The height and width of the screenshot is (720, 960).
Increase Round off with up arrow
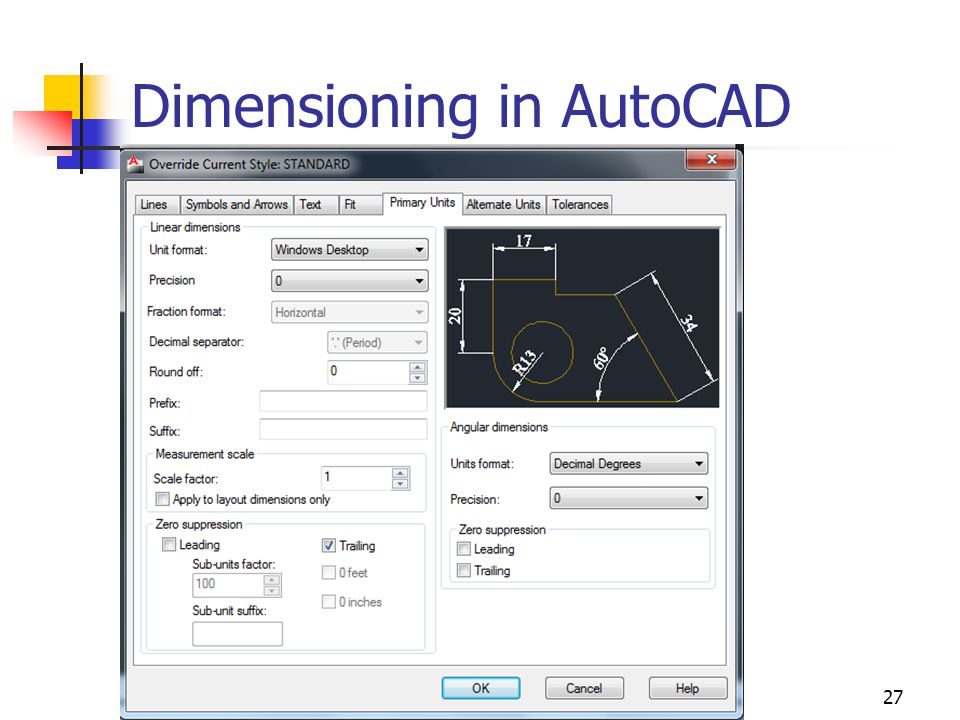418,367
